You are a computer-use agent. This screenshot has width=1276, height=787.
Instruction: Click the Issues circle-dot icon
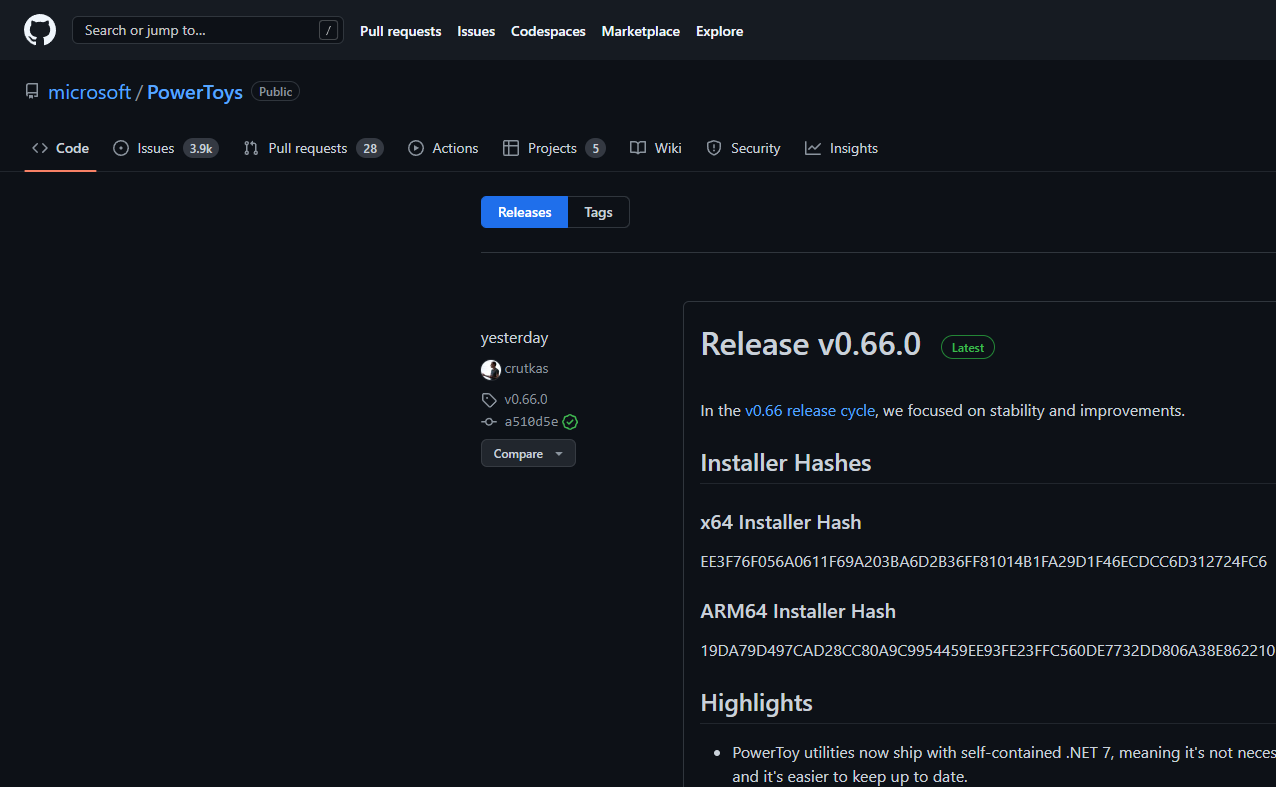coord(121,148)
